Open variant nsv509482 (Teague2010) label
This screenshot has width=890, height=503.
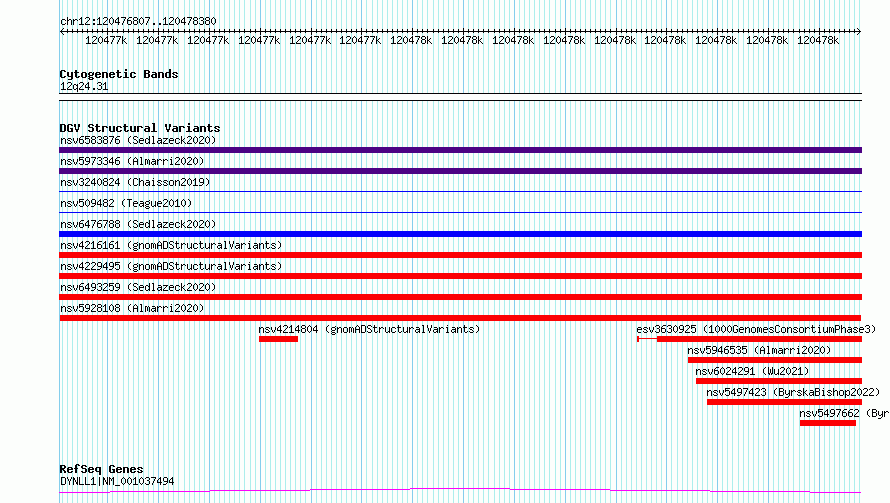[126, 203]
